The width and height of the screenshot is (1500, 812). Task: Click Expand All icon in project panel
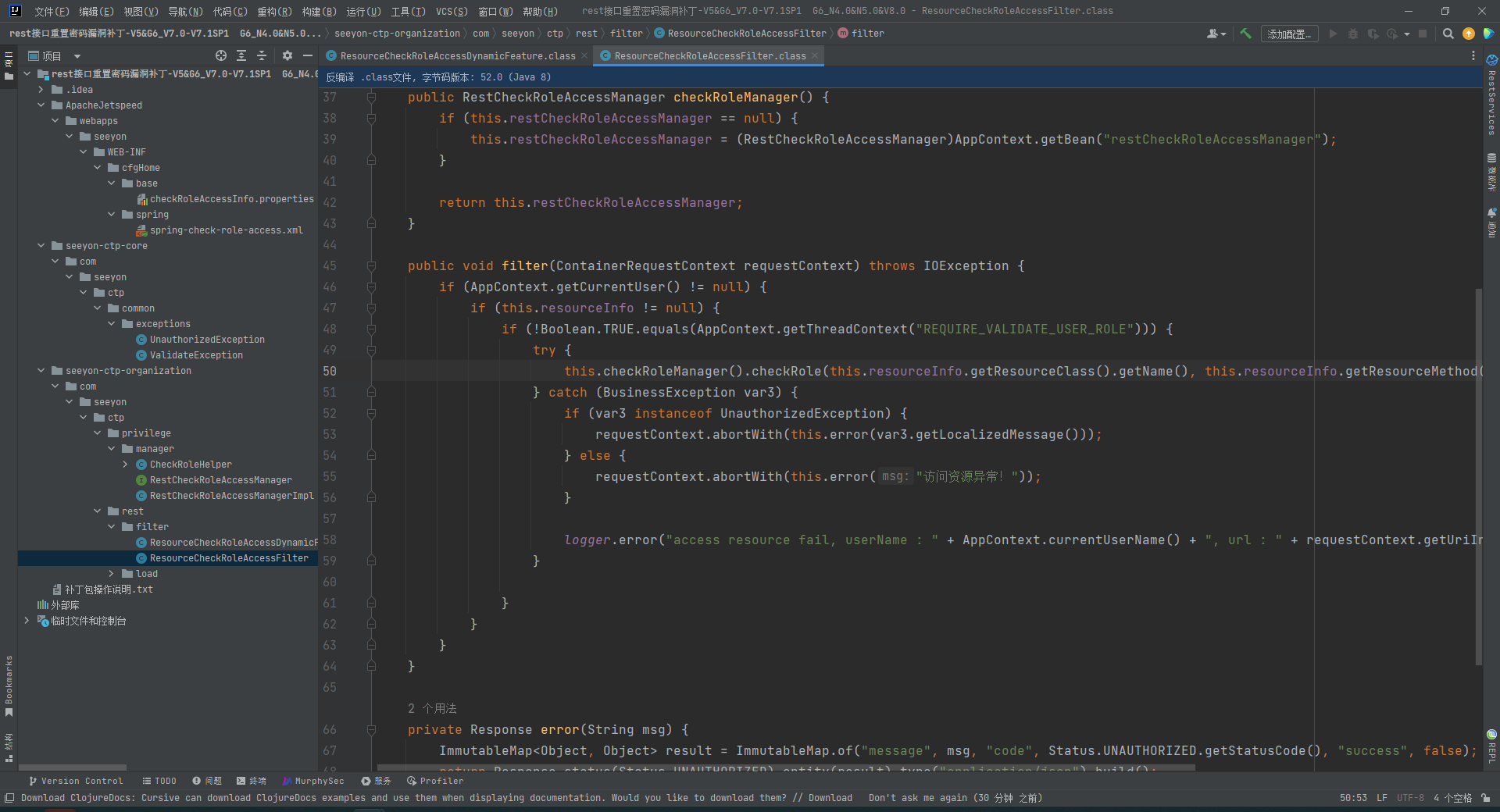pos(241,56)
